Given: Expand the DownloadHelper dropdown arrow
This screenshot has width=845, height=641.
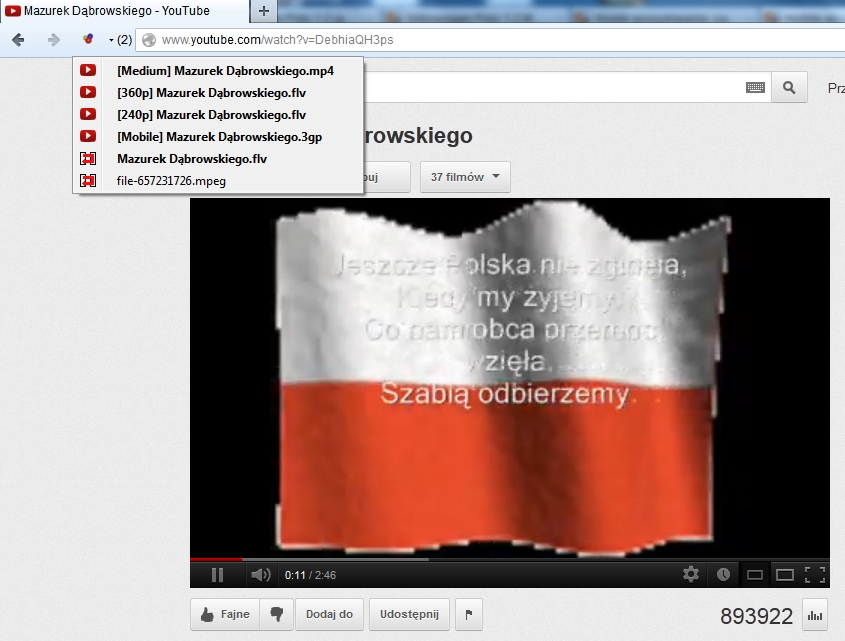Looking at the screenshot, I should (x=111, y=40).
